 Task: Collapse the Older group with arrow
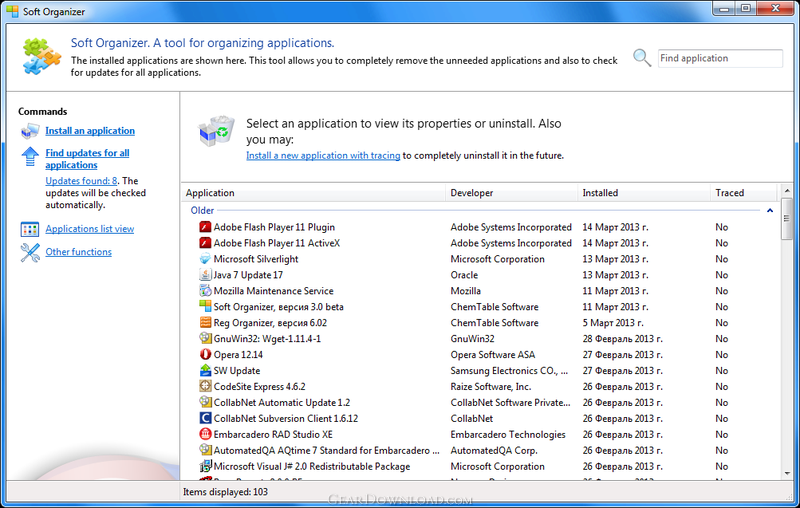tap(770, 210)
